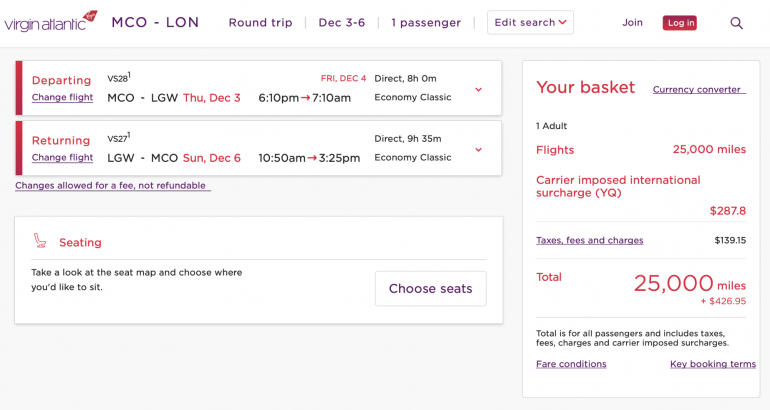Click the seat icon beside Seating
Viewport: 770px width, 410px height.
tap(40, 241)
